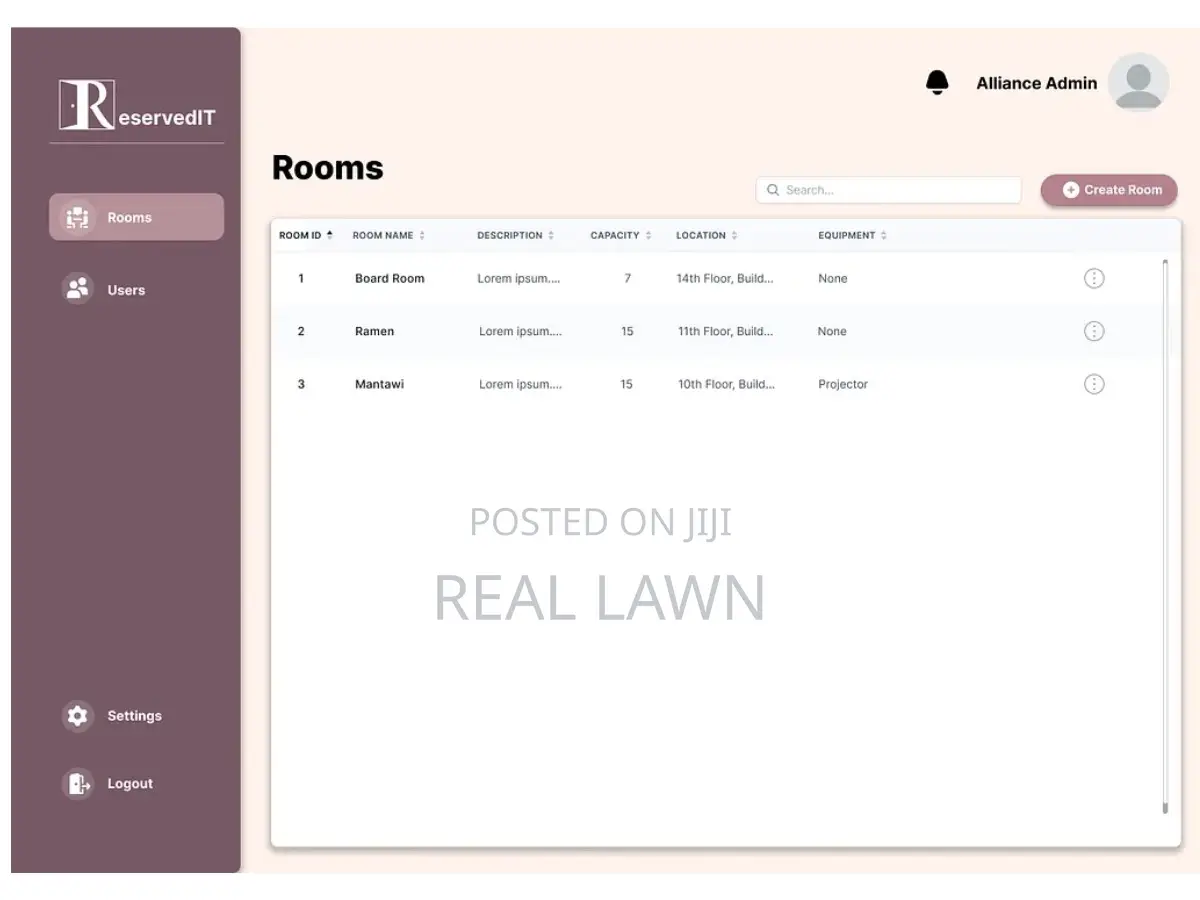Viewport: 1200px width, 900px height.
Task: Click the plus icon on Create Room
Action: pyautogui.click(x=1071, y=189)
